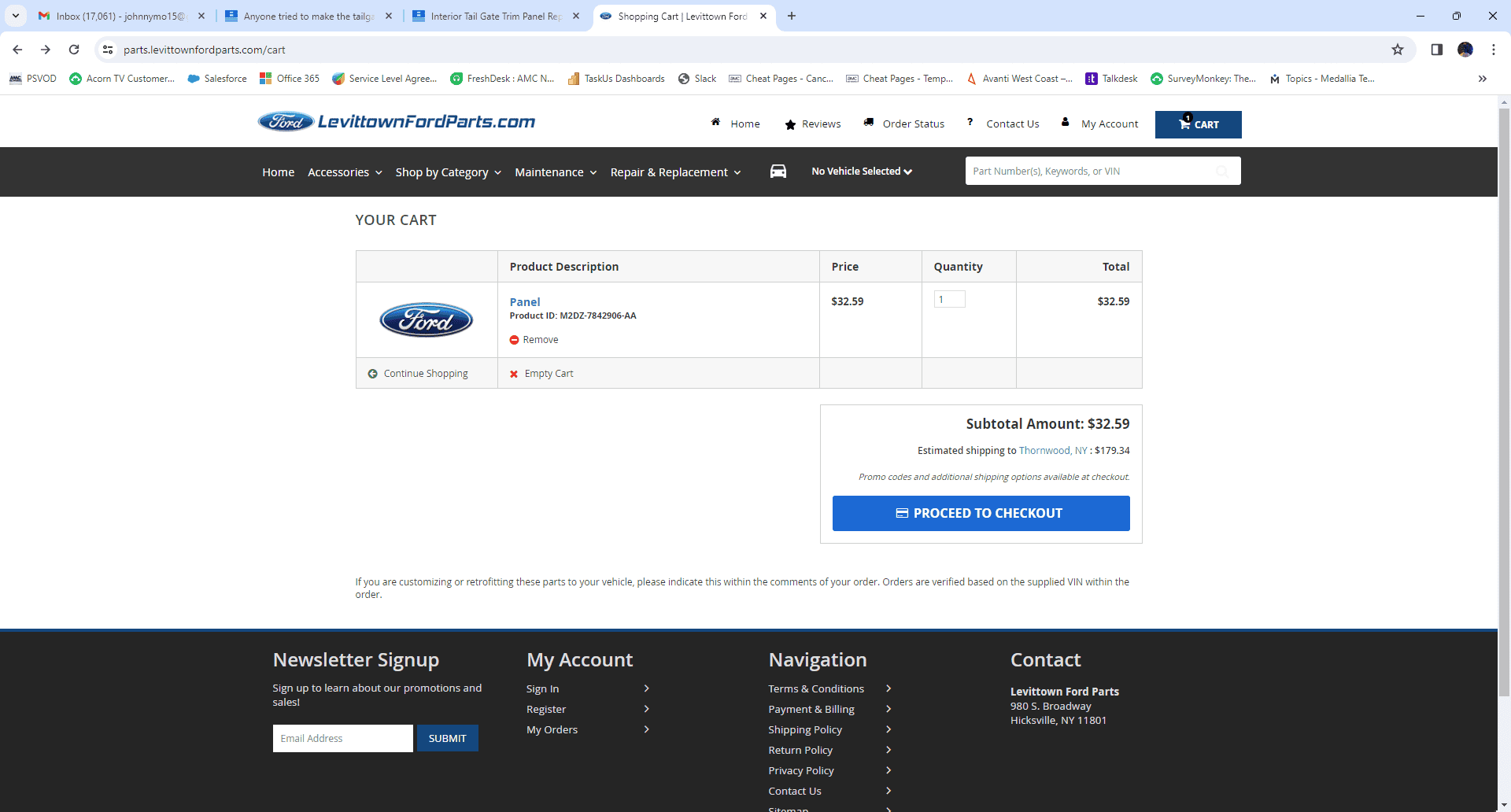
Task: Expand the Shop by Category dropdown
Action: pyautogui.click(x=448, y=172)
